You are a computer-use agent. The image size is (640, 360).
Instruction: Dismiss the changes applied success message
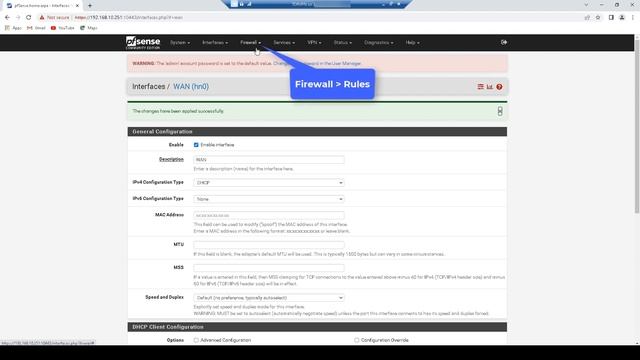click(500, 111)
